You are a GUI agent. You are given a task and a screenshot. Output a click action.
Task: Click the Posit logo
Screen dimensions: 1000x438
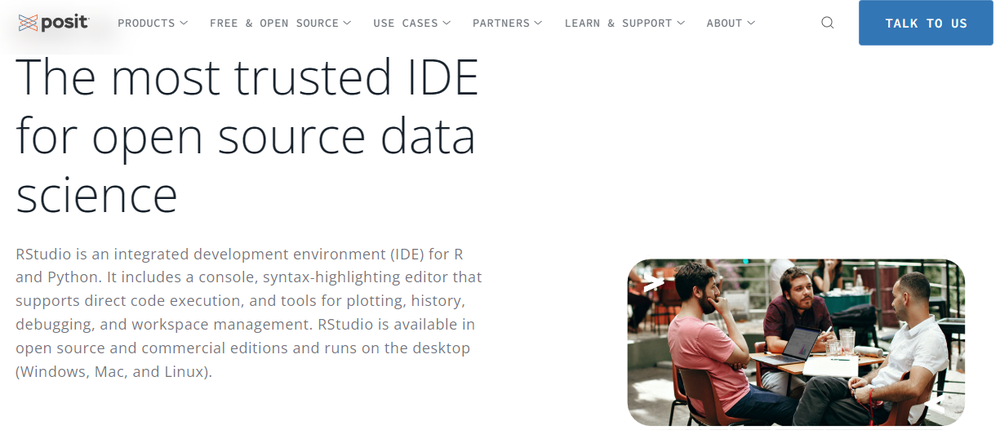54,23
